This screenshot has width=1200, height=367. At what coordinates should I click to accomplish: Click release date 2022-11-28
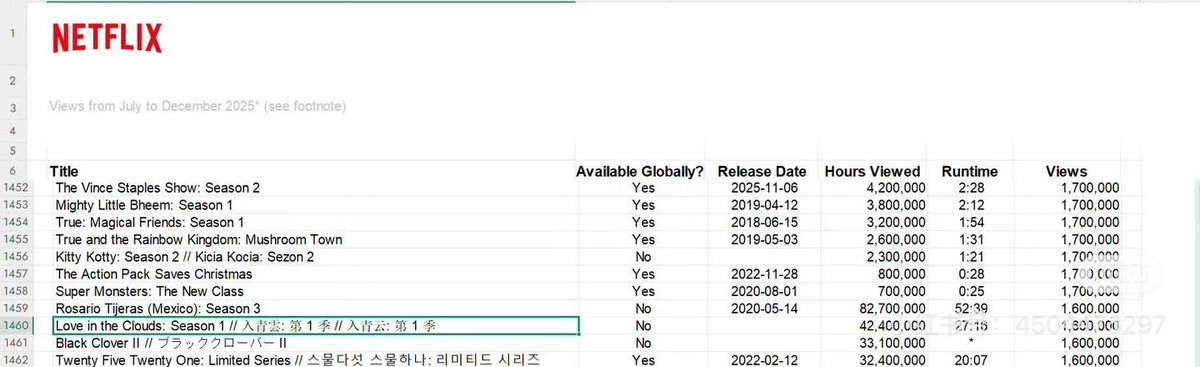point(762,274)
